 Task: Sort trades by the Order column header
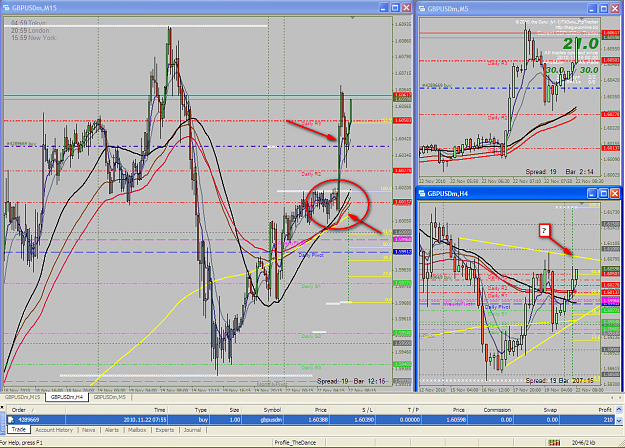pyautogui.click(x=35, y=410)
